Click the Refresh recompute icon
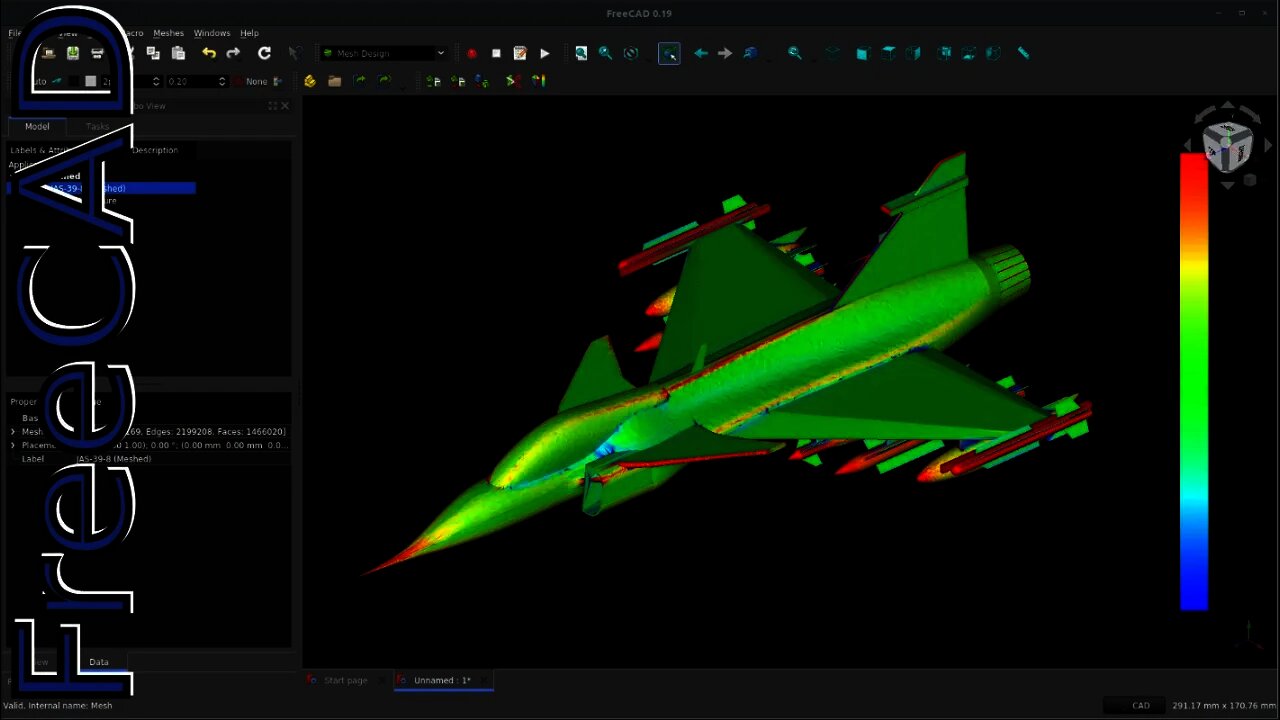Viewport: 1280px width, 720px height. coord(264,53)
